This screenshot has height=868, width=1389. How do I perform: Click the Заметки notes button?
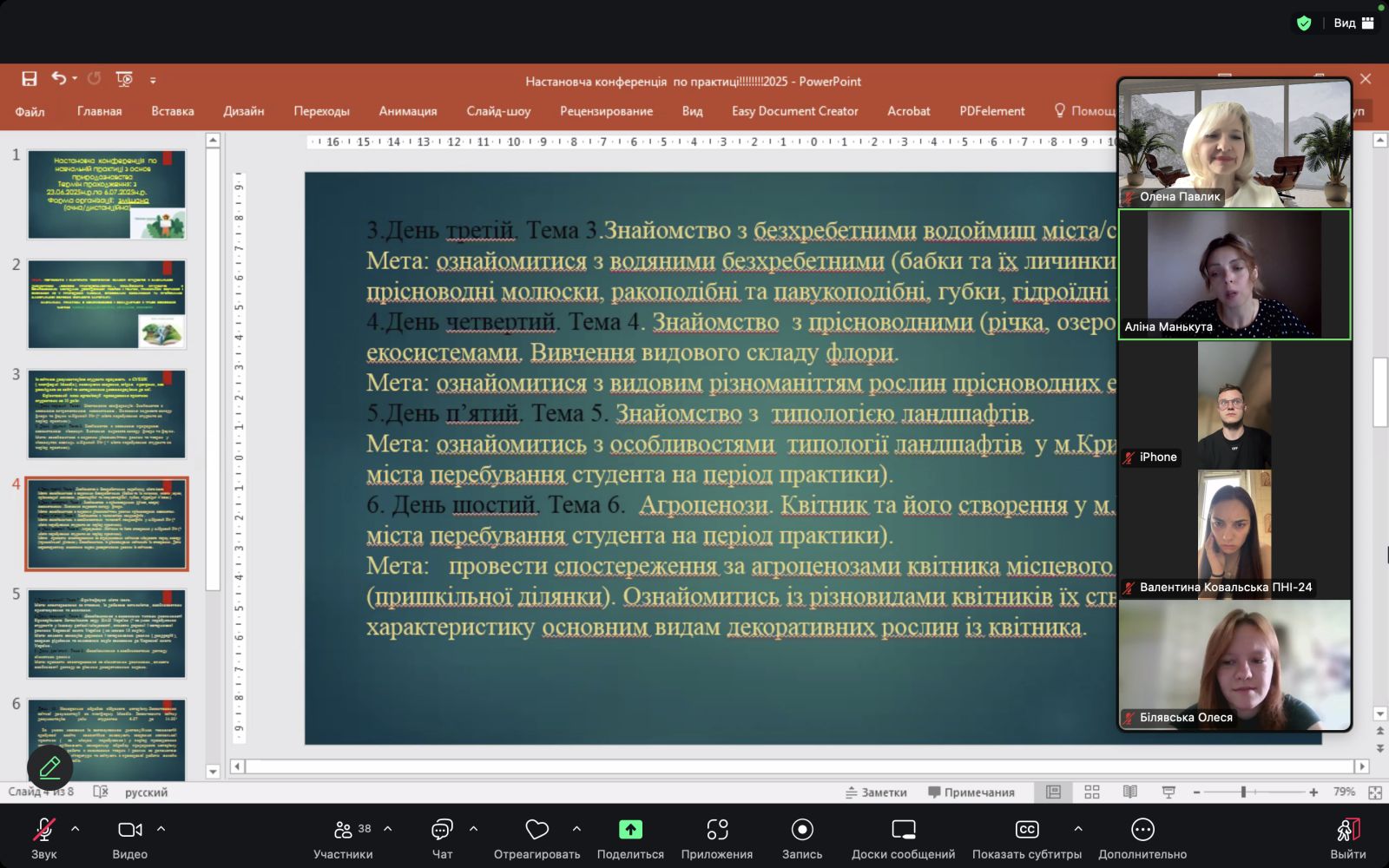pyautogui.click(x=876, y=792)
